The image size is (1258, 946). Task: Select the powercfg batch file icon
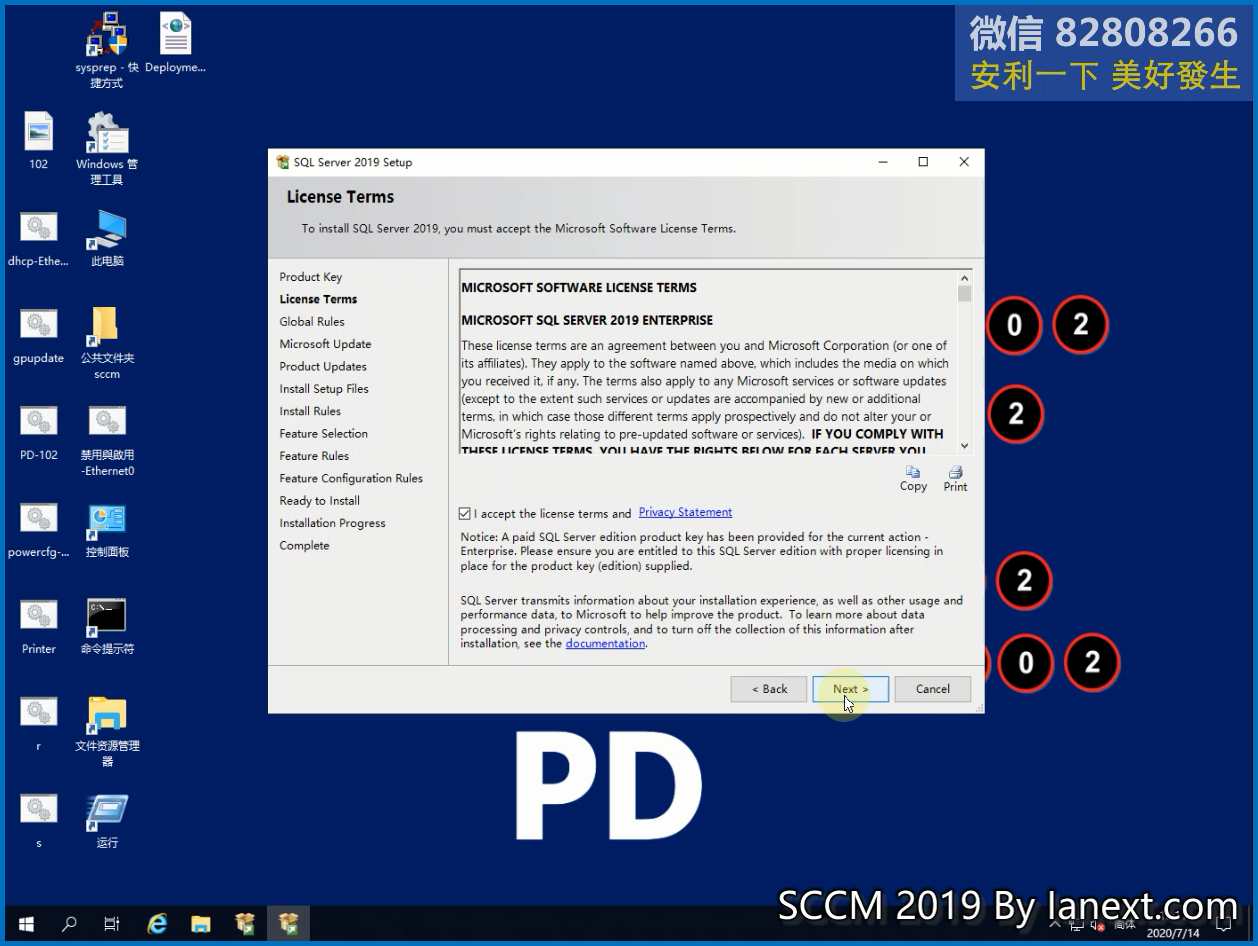coord(39,529)
